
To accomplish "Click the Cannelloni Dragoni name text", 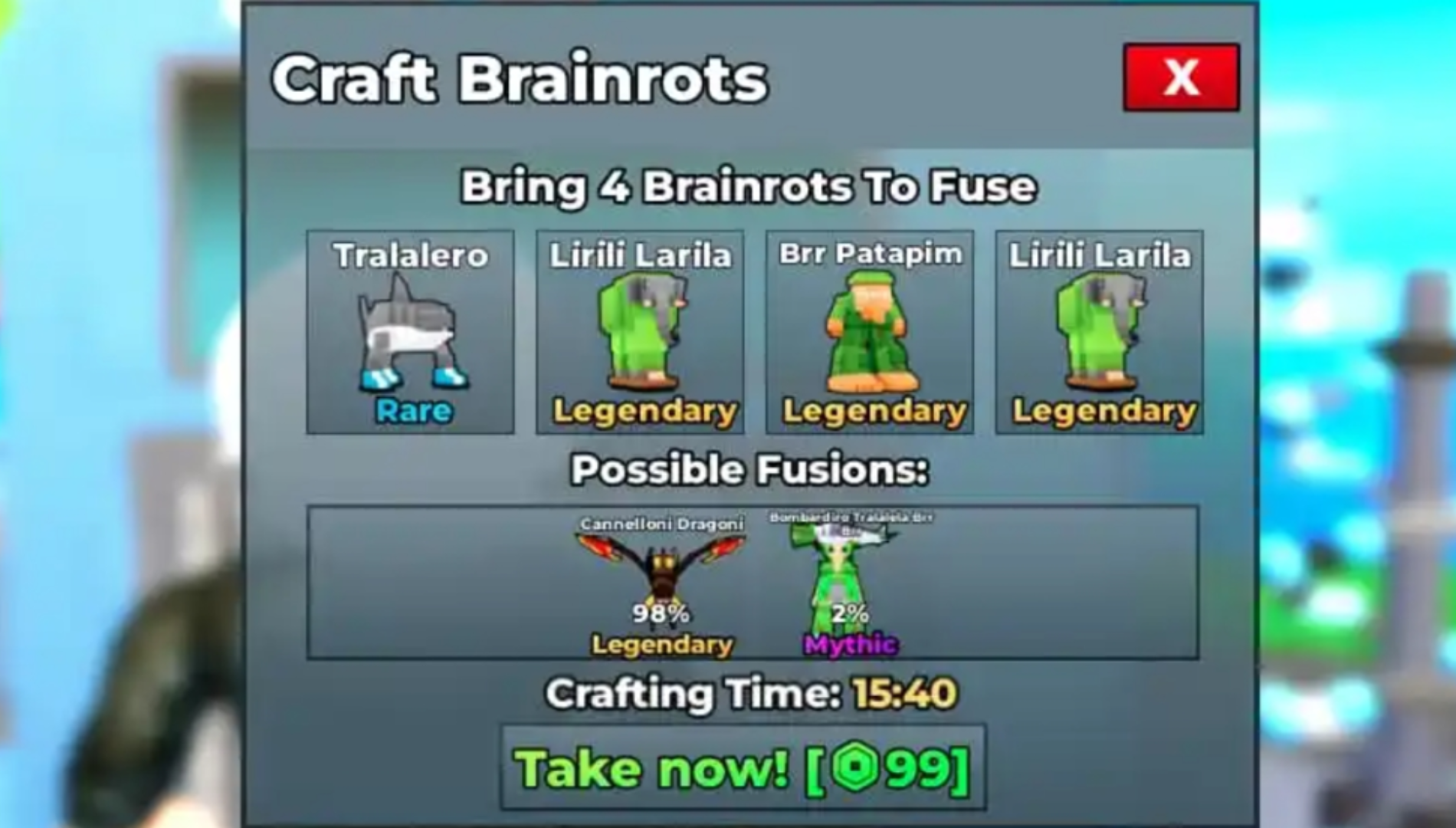I will tap(661, 524).
